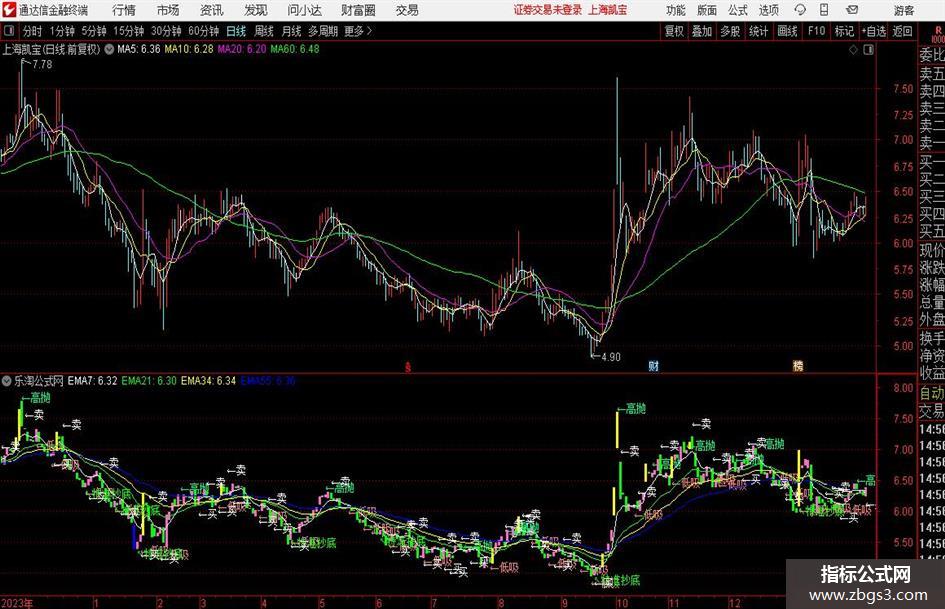The width and height of the screenshot is (945, 609).
Task: Click the EMA7: 6.32 indicator value
Action: (x=92, y=381)
